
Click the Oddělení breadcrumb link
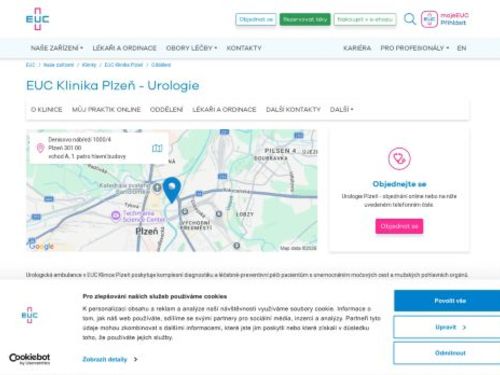pos(161,65)
